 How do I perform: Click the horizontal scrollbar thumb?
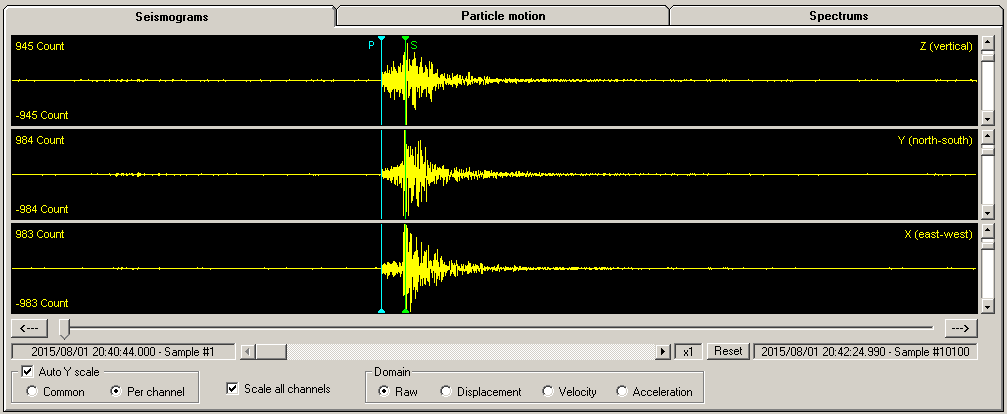[272, 352]
